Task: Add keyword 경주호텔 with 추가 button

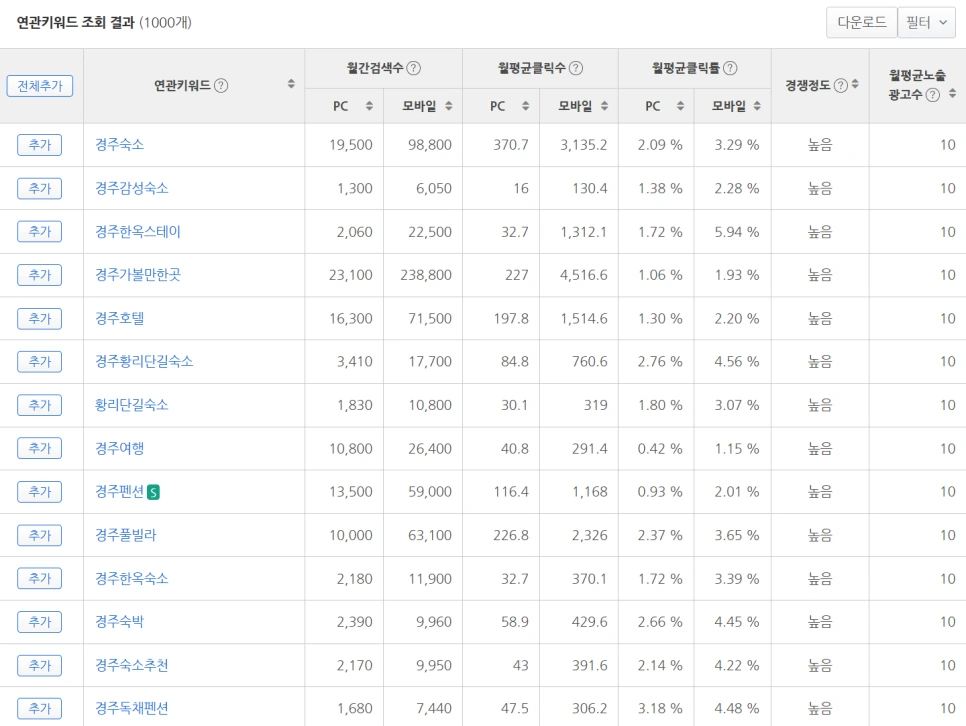Action: tap(39, 319)
